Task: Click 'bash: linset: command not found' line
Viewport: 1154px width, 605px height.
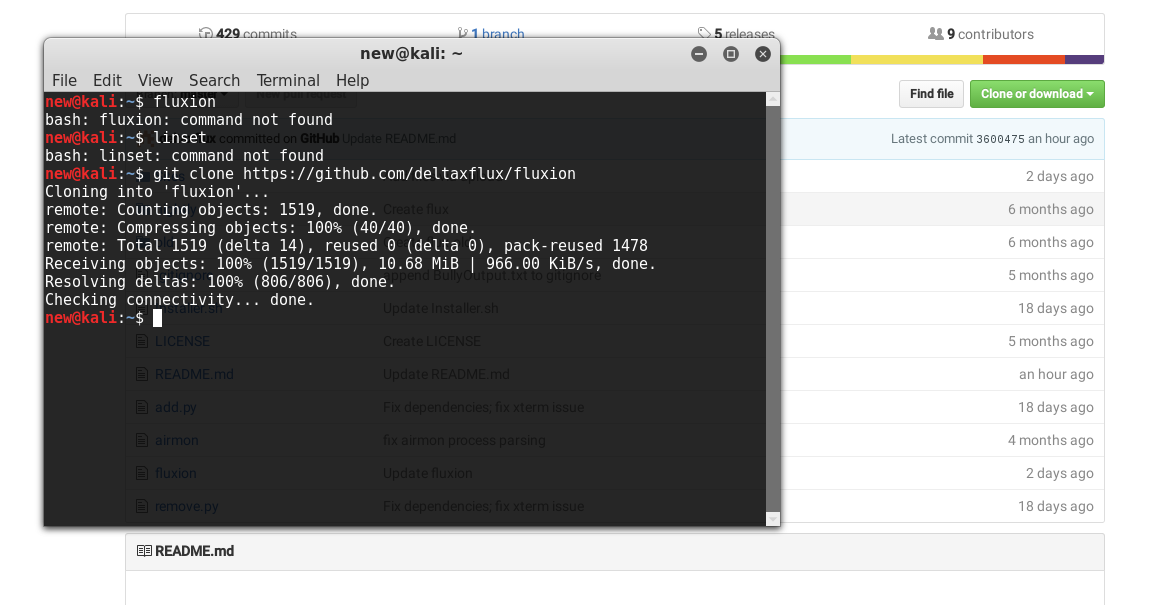Action: (184, 156)
